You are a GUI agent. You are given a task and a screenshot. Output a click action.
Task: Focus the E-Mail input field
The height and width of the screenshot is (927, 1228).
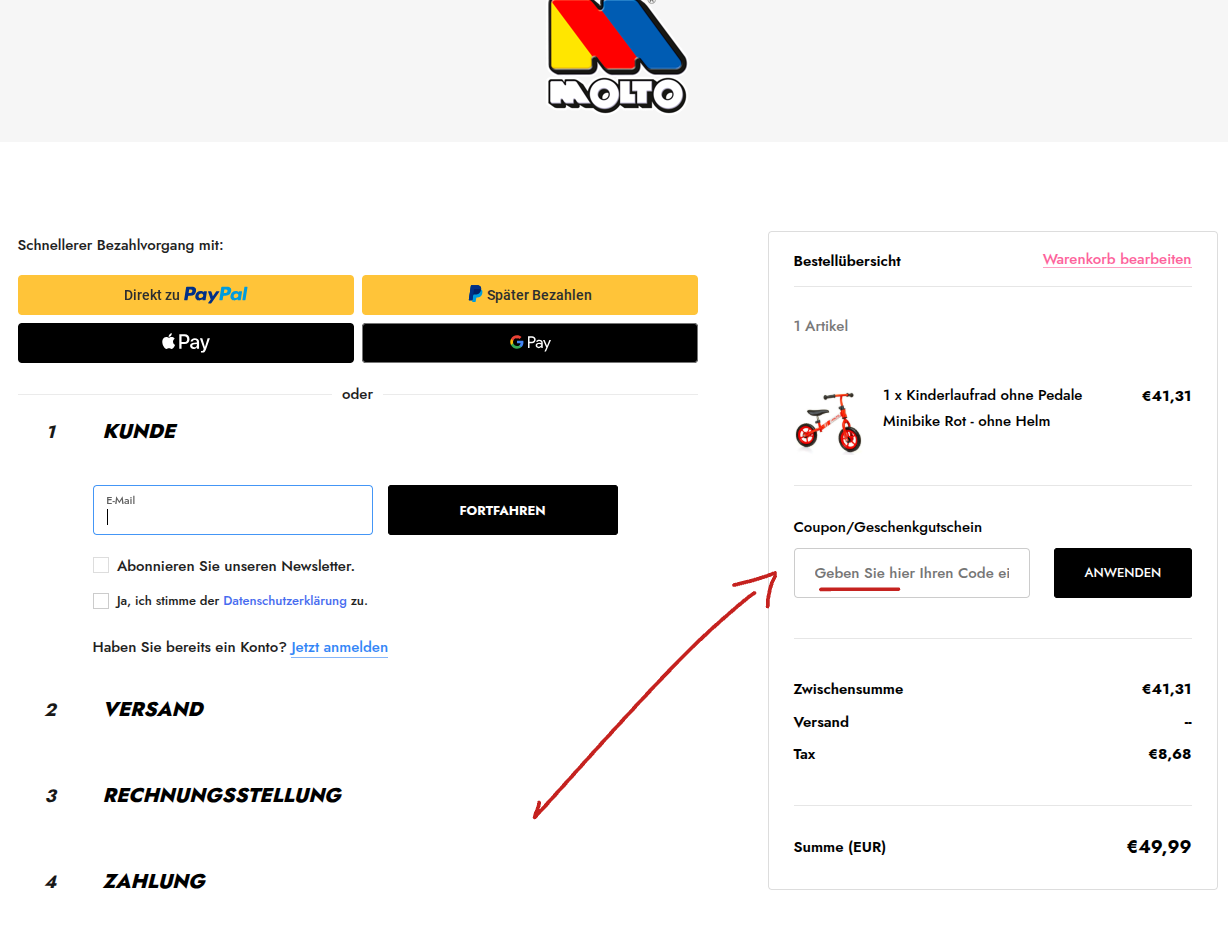(233, 510)
